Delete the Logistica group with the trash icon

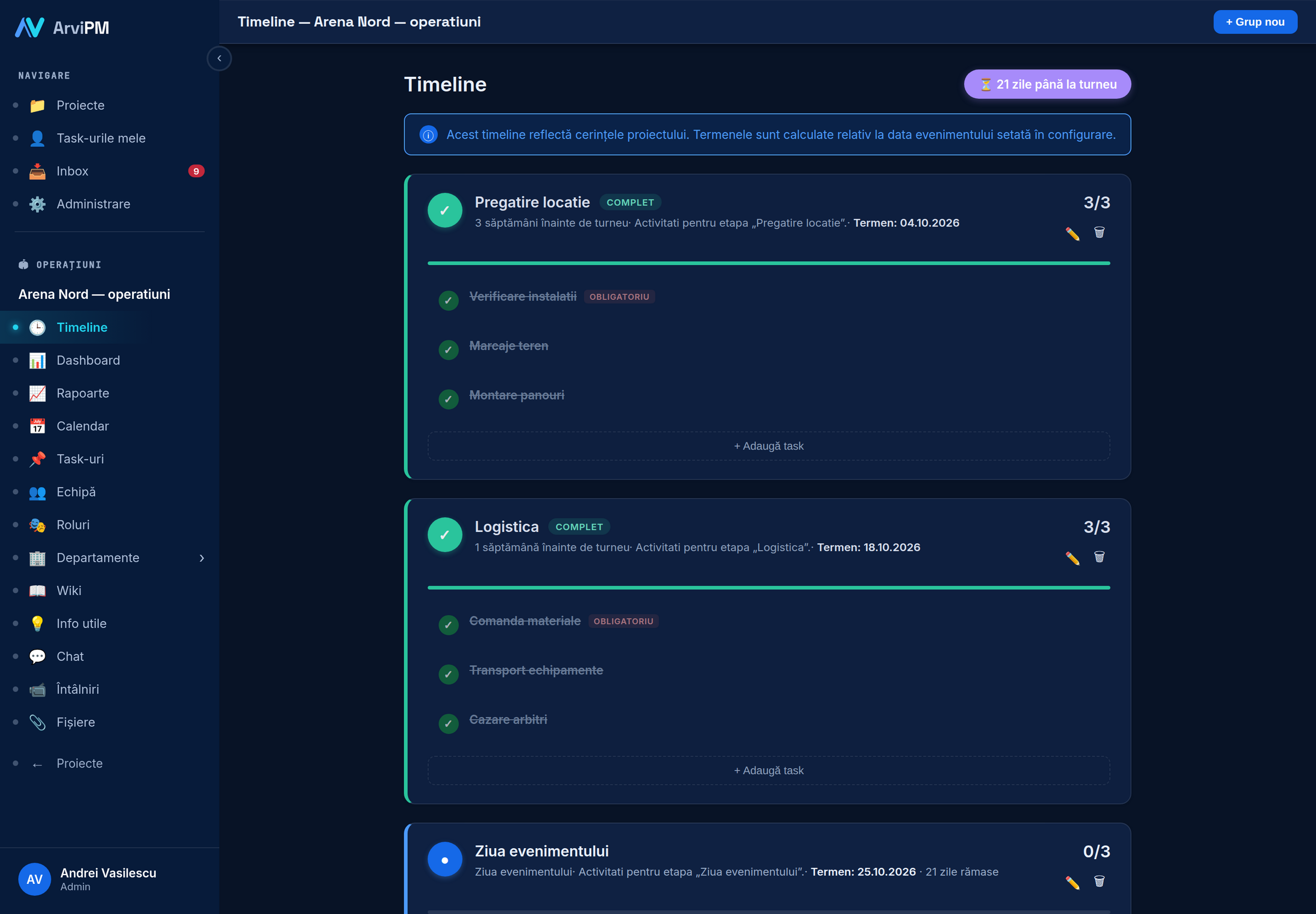click(1099, 557)
